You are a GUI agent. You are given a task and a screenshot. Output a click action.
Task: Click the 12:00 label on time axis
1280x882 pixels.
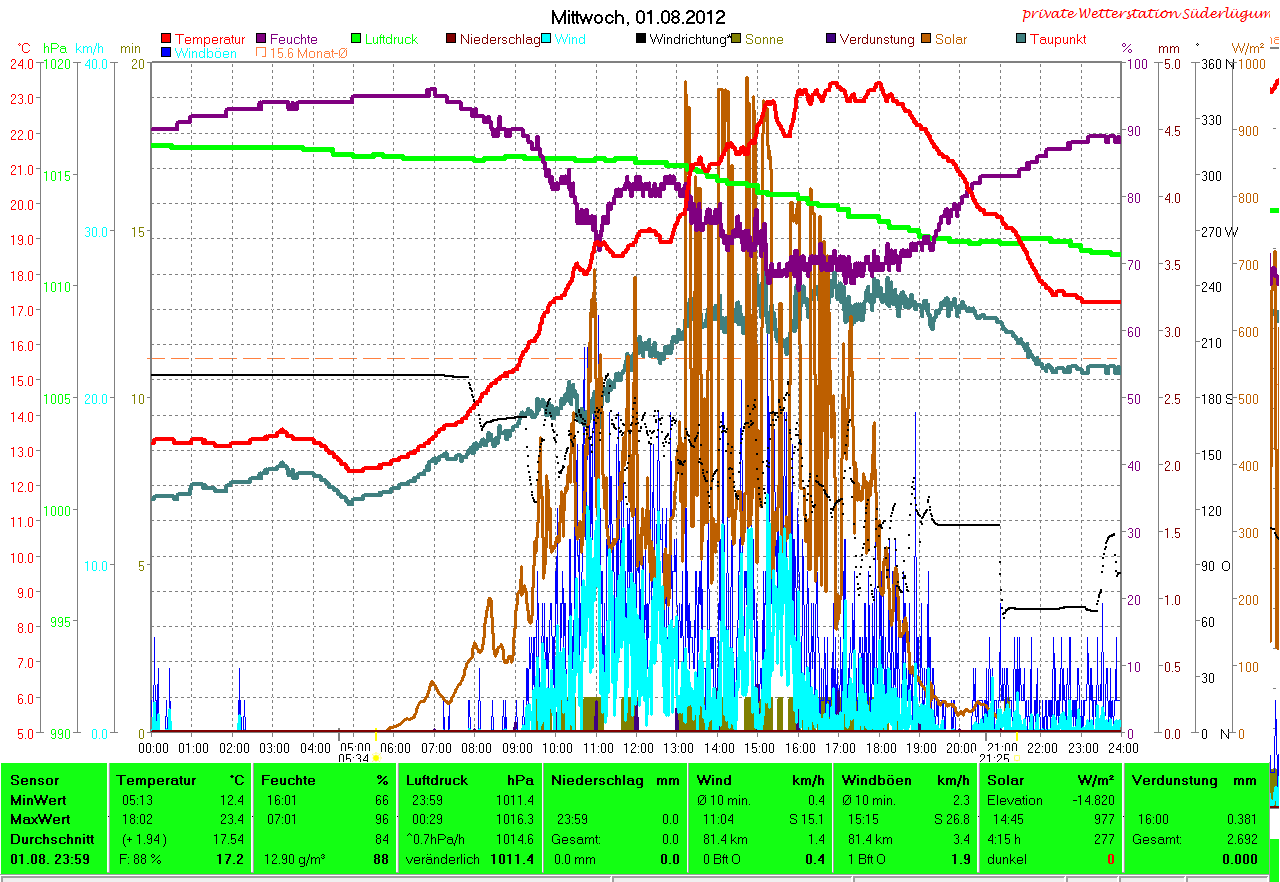(638, 747)
